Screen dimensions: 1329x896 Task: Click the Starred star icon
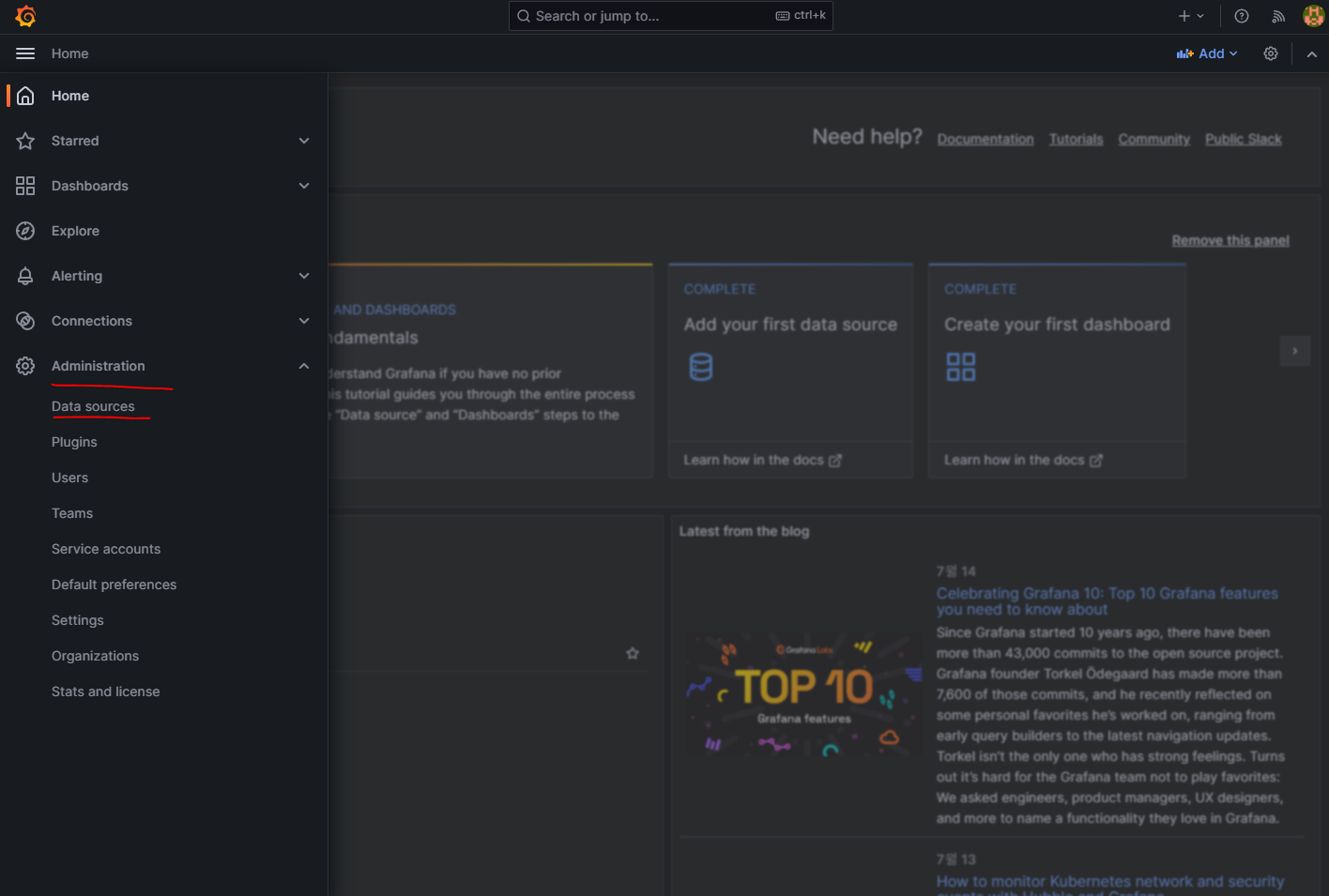pyautogui.click(x=25, y=141)
